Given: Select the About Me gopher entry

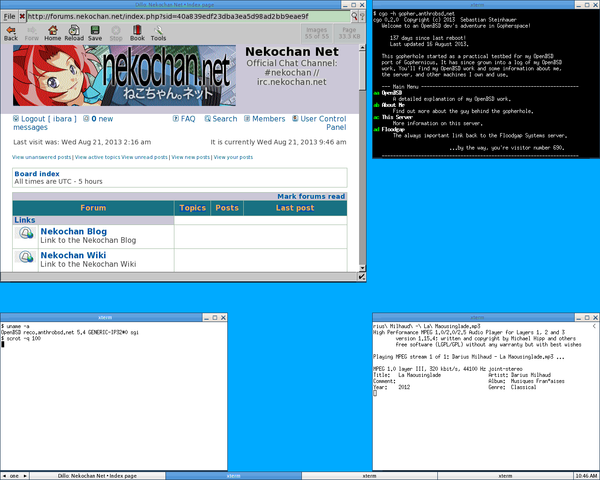Looking at the screenshot, I should [393, 105].
